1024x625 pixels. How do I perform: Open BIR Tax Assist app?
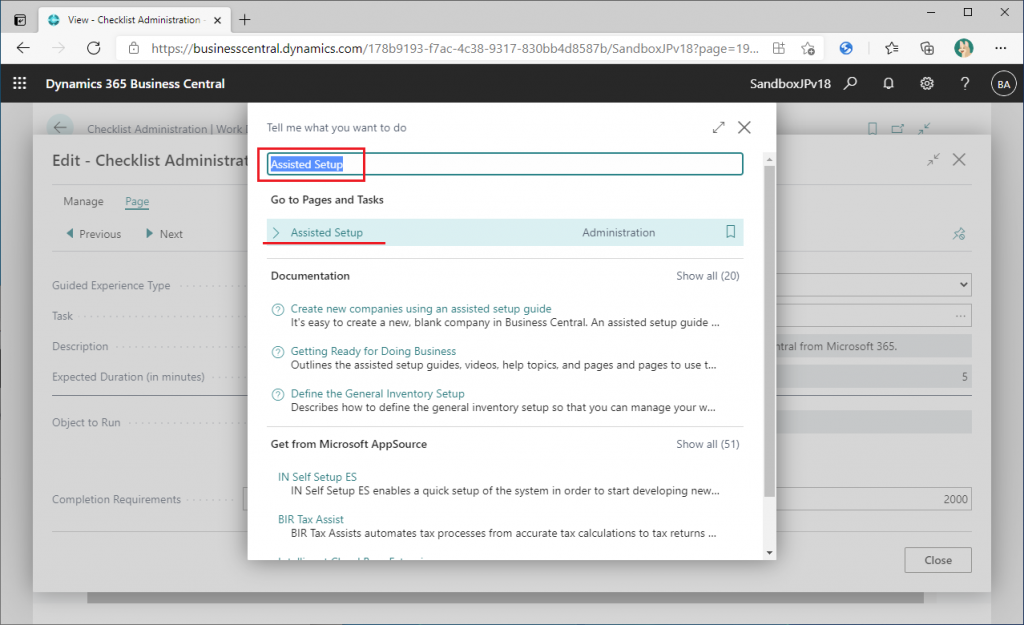point(311,519)
